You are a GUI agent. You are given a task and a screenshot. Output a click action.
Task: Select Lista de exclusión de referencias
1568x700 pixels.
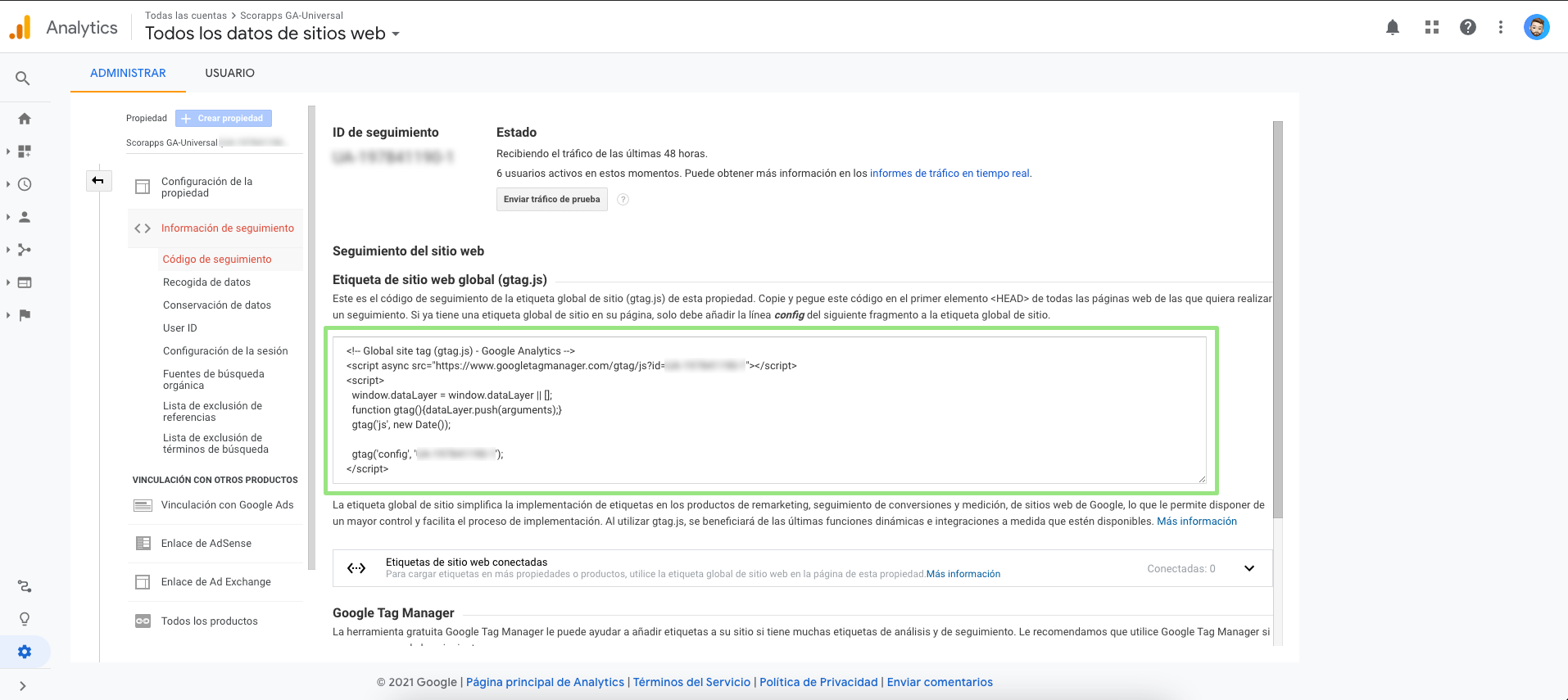click(212, 412)
